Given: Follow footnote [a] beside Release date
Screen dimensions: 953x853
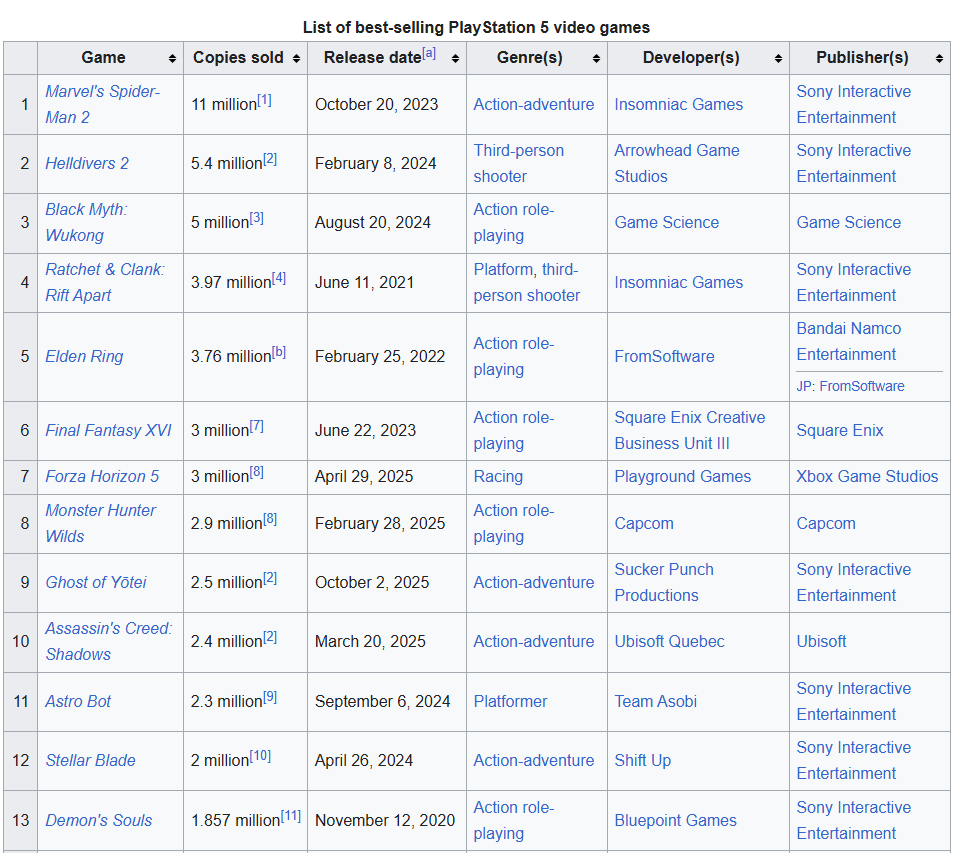Looking at the screenshot, I should 429,53.
